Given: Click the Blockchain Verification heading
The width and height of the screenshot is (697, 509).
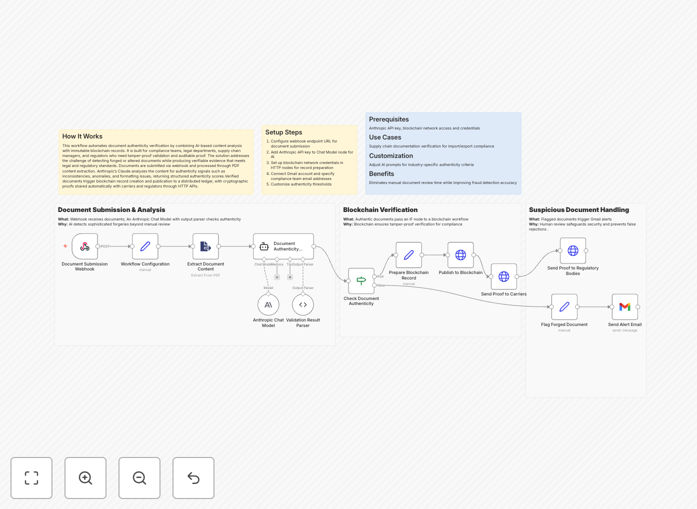Looking at the screenshot, I should [x=380, y=210].
